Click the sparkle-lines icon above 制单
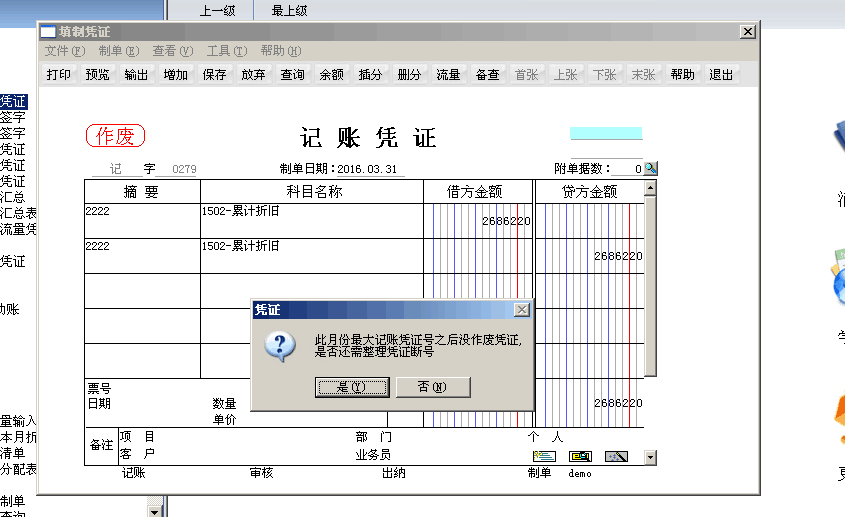 544,457
